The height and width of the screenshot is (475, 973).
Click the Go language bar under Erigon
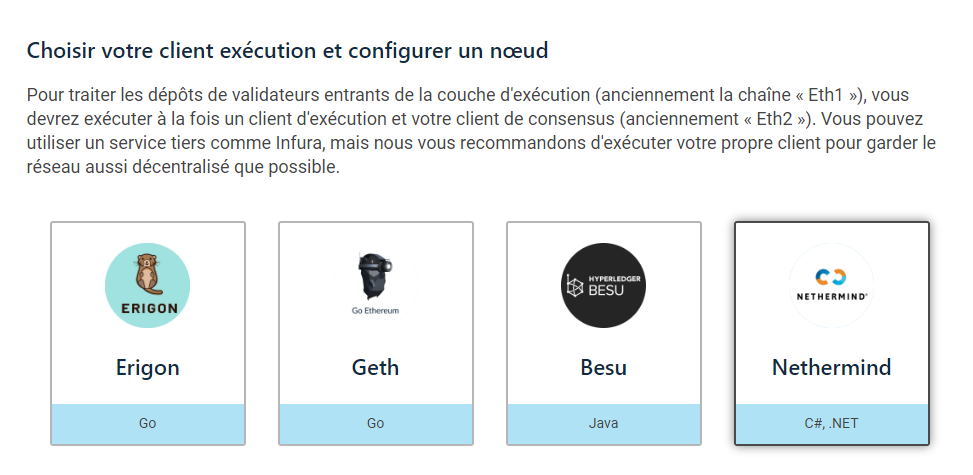[x=147, y=423]
